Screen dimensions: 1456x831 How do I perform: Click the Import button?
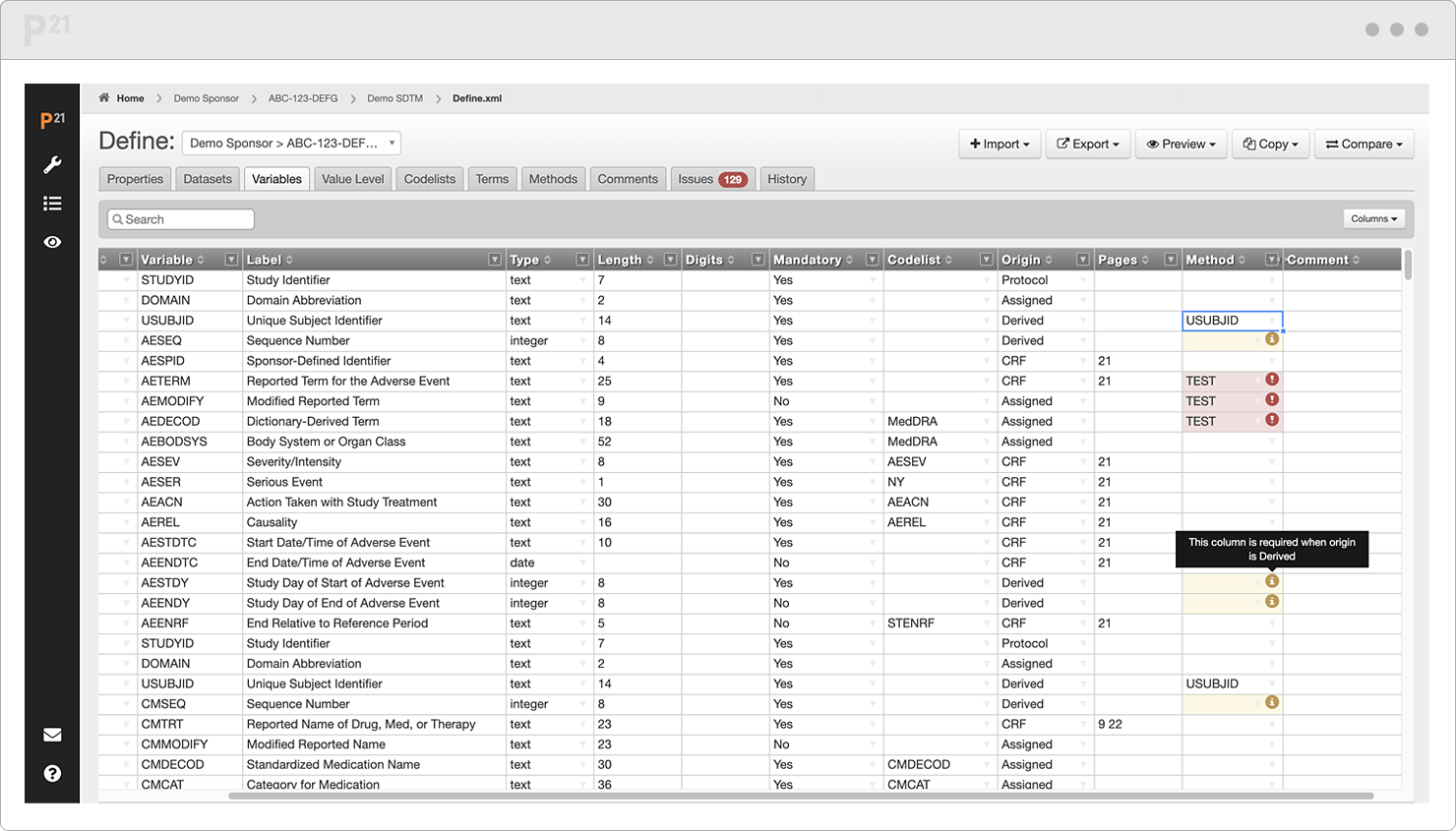[1000, 144]
